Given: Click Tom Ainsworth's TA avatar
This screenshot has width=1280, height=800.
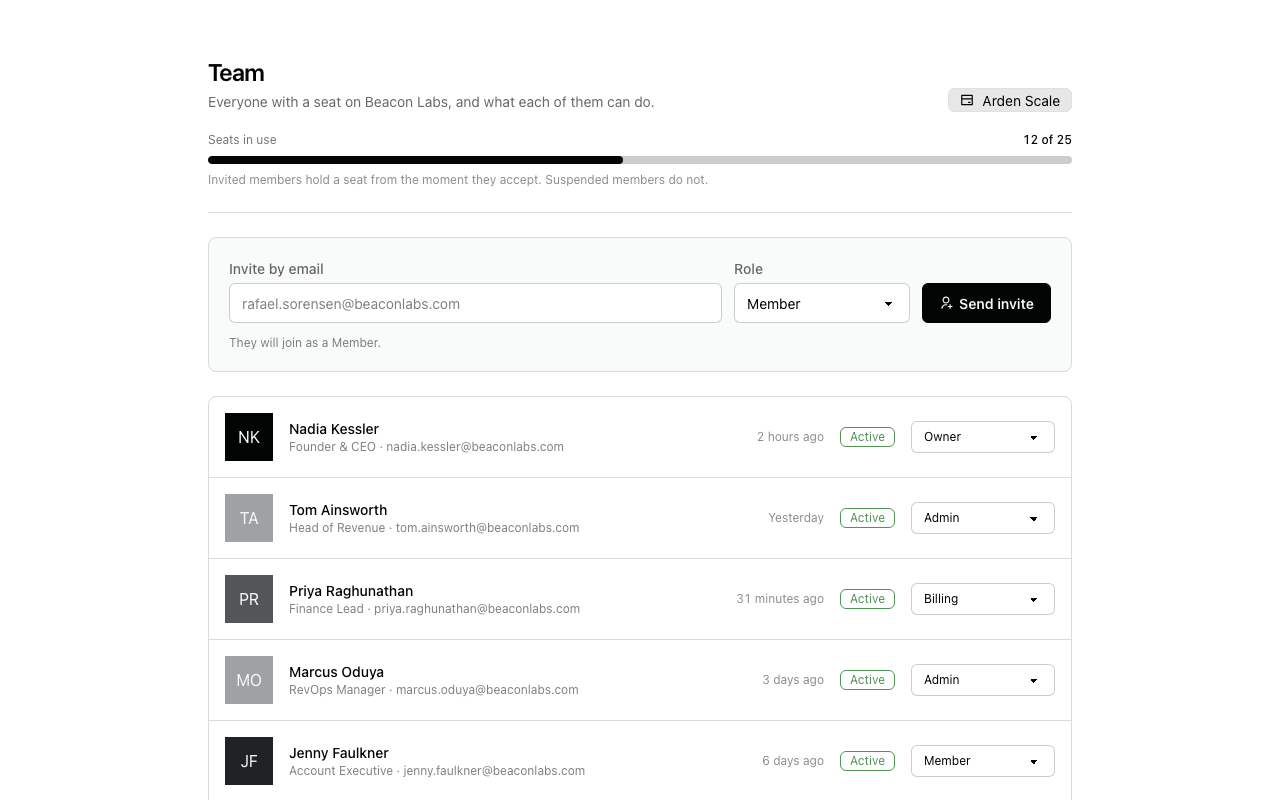Looking at the screenshot, I should pyautogui.click(x=249, y=518).
